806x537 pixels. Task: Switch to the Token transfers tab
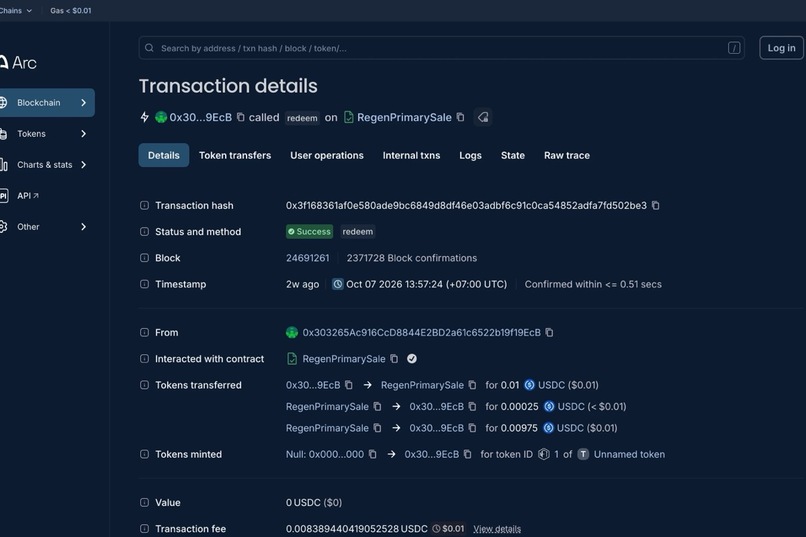pyautogui.click(x=235, y=155)
